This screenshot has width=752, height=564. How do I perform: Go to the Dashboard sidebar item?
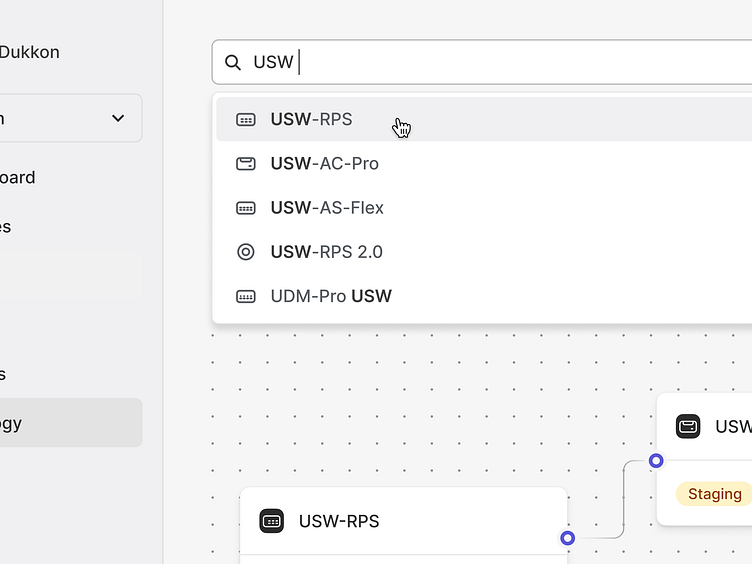[20, 178]
